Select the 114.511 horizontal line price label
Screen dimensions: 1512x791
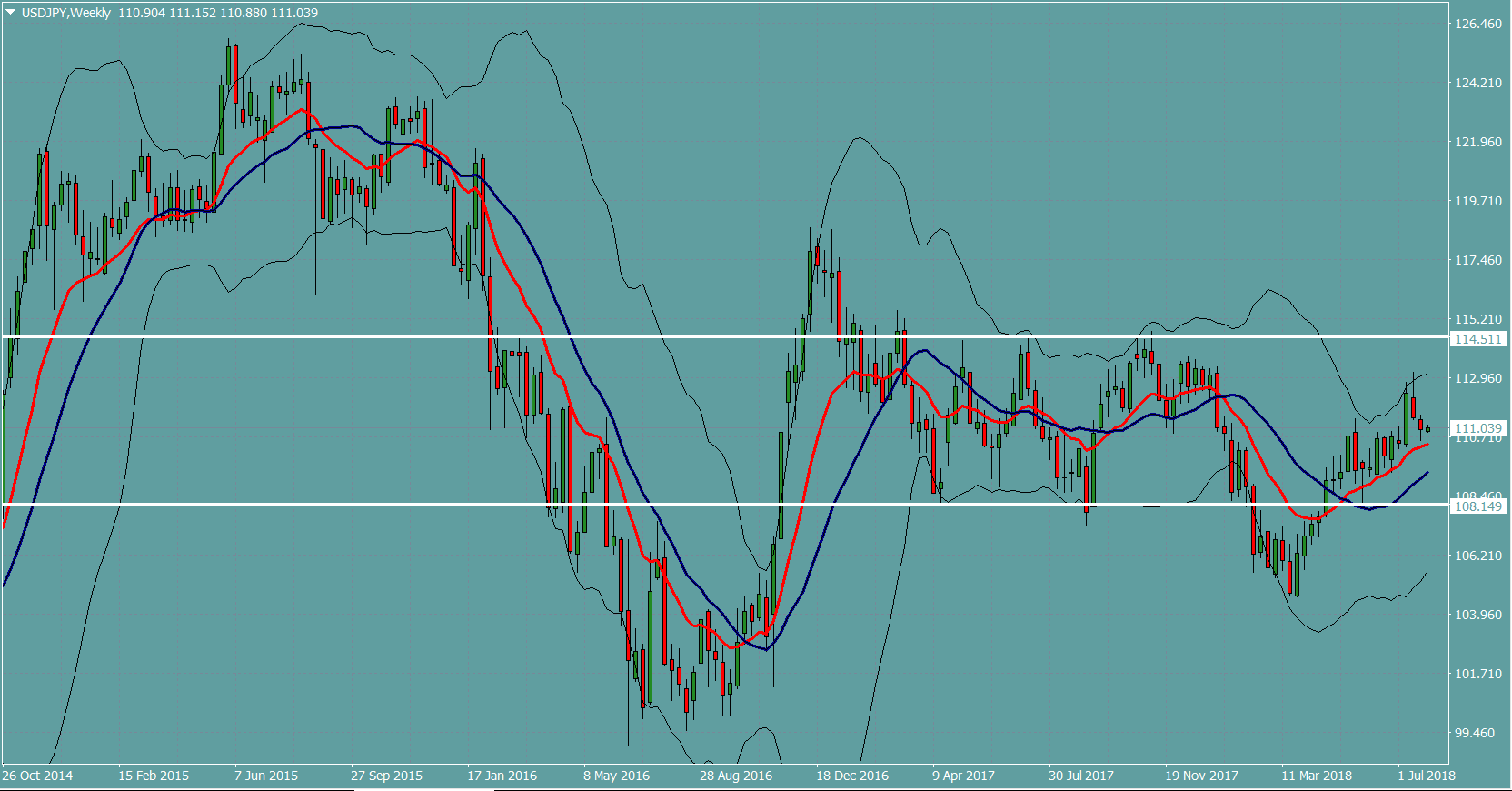(x=1478, y=339)
